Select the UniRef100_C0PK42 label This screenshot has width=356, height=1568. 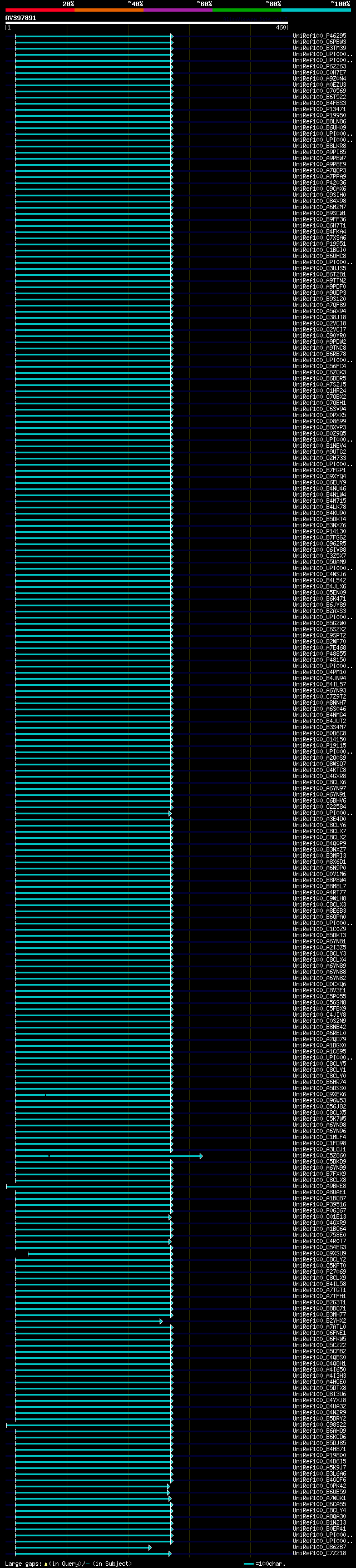tap(319, 1486)
